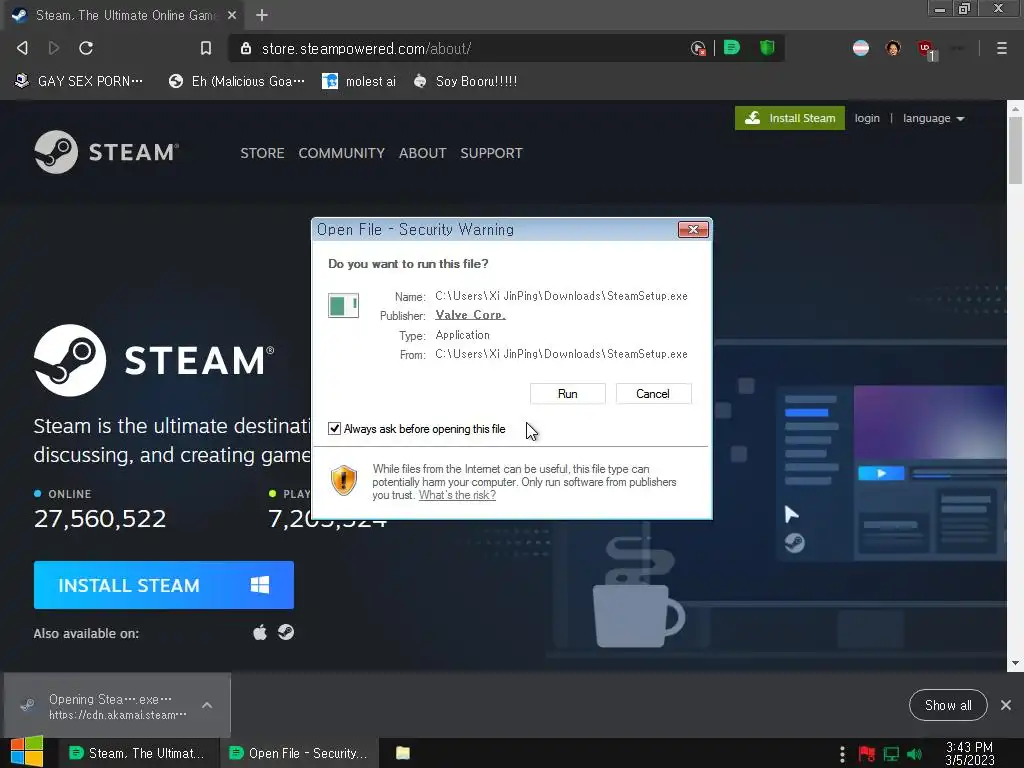Bookmark this page with the bookmark icon

(x=206, y=48)
